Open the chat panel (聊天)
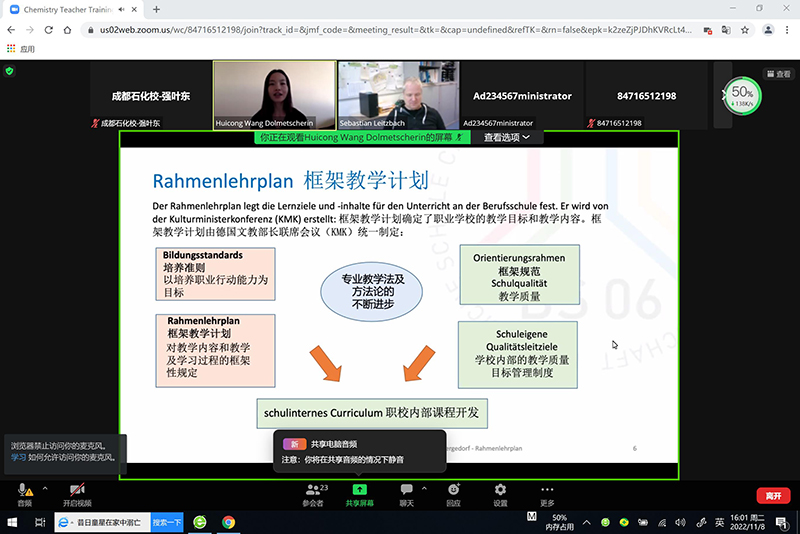The width and height of the screenshot is (800, 534). click(x=406, y=489)
